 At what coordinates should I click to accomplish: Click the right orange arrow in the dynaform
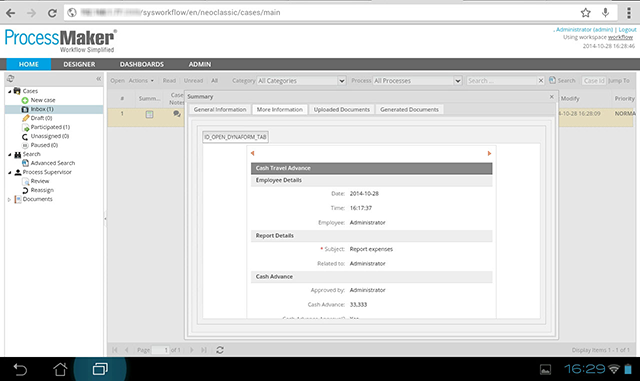[x=489, y=153]
